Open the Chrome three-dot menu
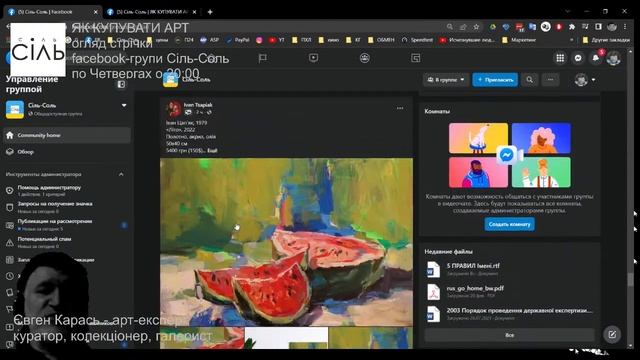 [625, 27]
